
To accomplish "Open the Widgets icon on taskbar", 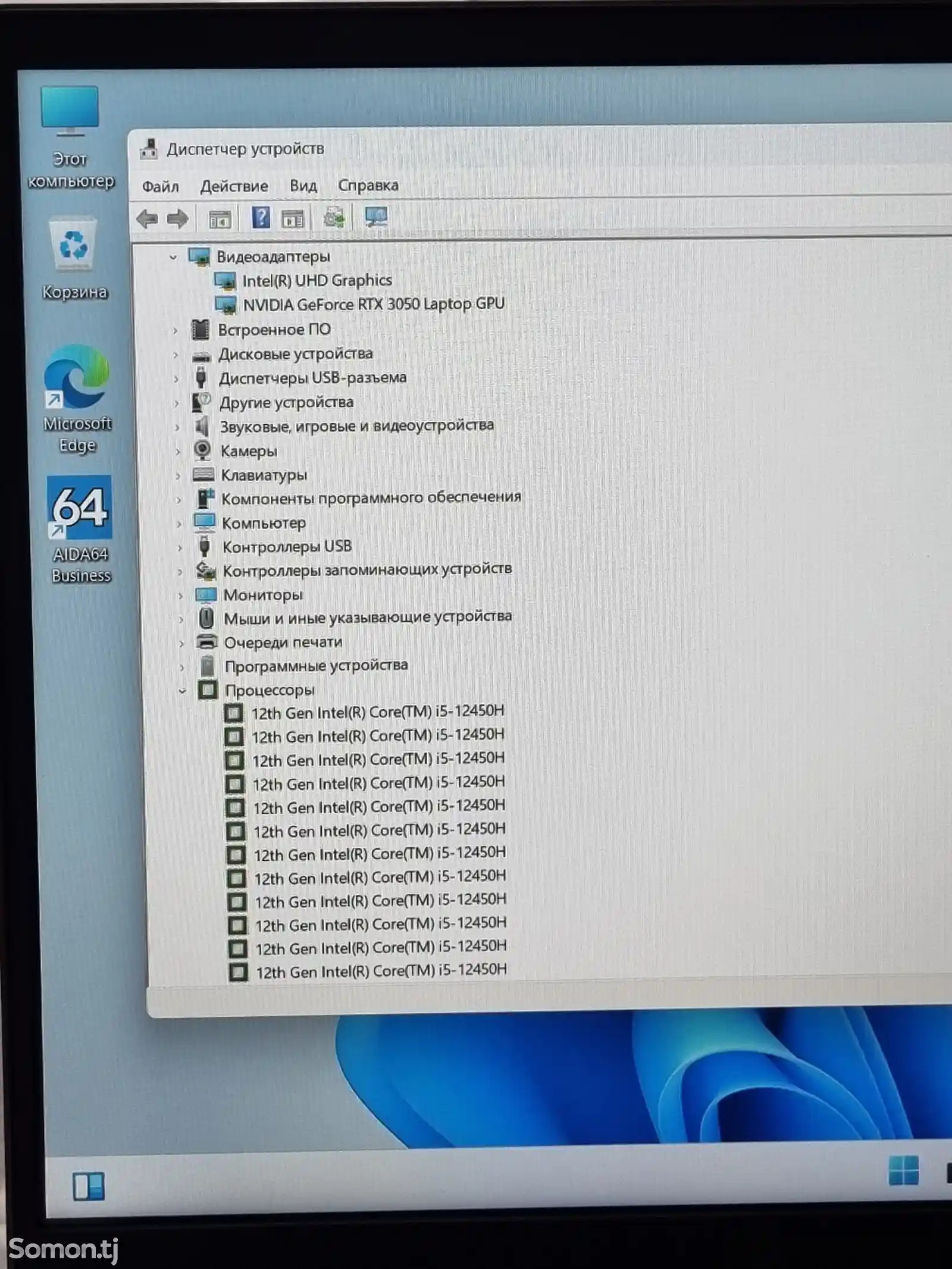I will pyautogui.click(x=88, y=1186).
